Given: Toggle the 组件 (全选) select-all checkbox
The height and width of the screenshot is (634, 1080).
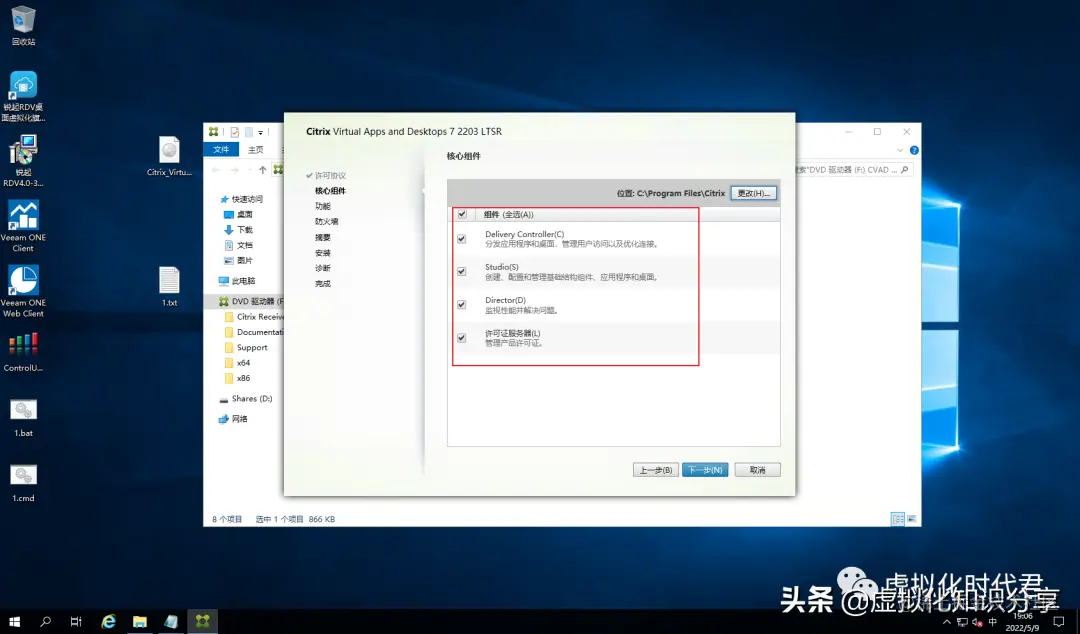Looking at the screenshot, I should tap(461, 213).
